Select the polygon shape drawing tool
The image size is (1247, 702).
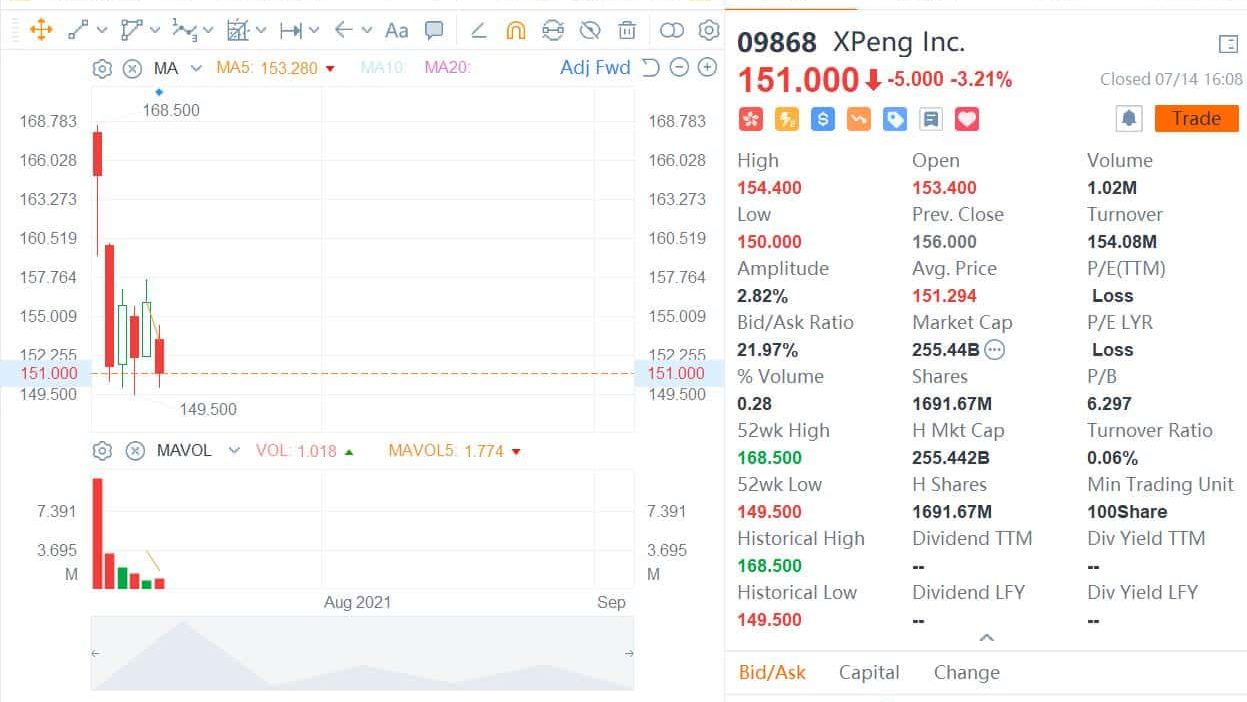(x=131, y=30)
